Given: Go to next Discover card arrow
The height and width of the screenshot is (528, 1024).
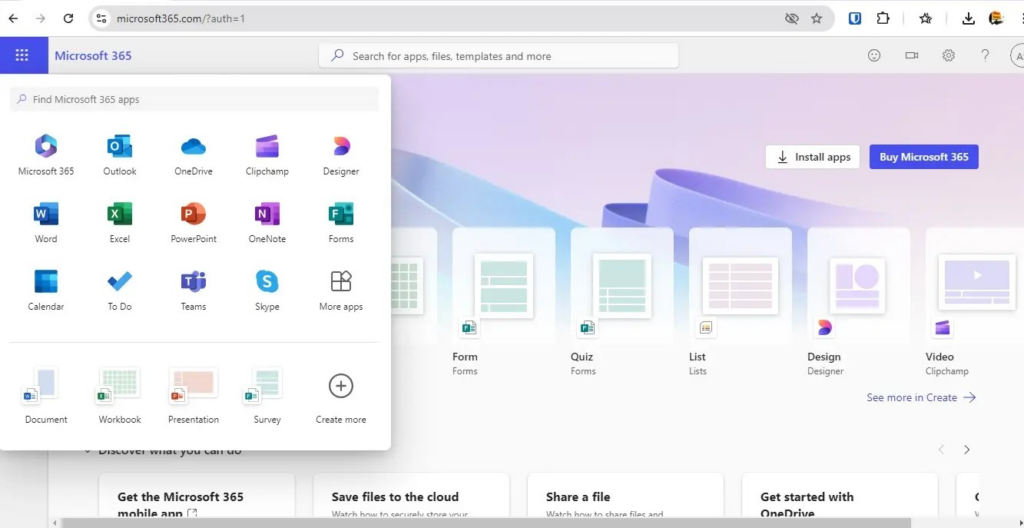Looking at the screenshot, I should click(967, 450).
